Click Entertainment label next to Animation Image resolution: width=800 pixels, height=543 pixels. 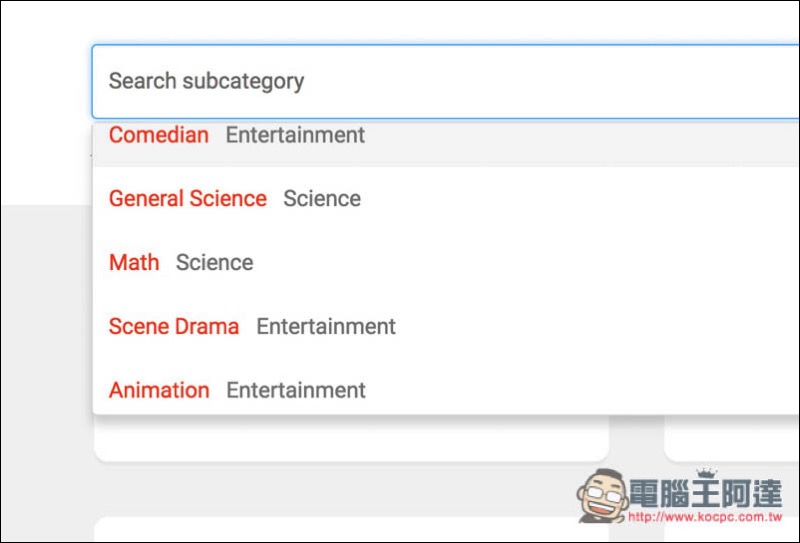tap(296, 390)
